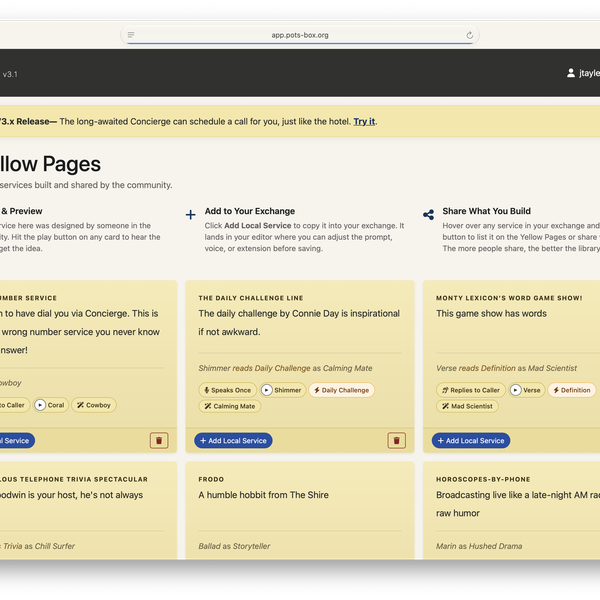Screen dimensions: 600x600
Task: Click the reply icon in Replies to Caller tag
Action: click(445, 390)
